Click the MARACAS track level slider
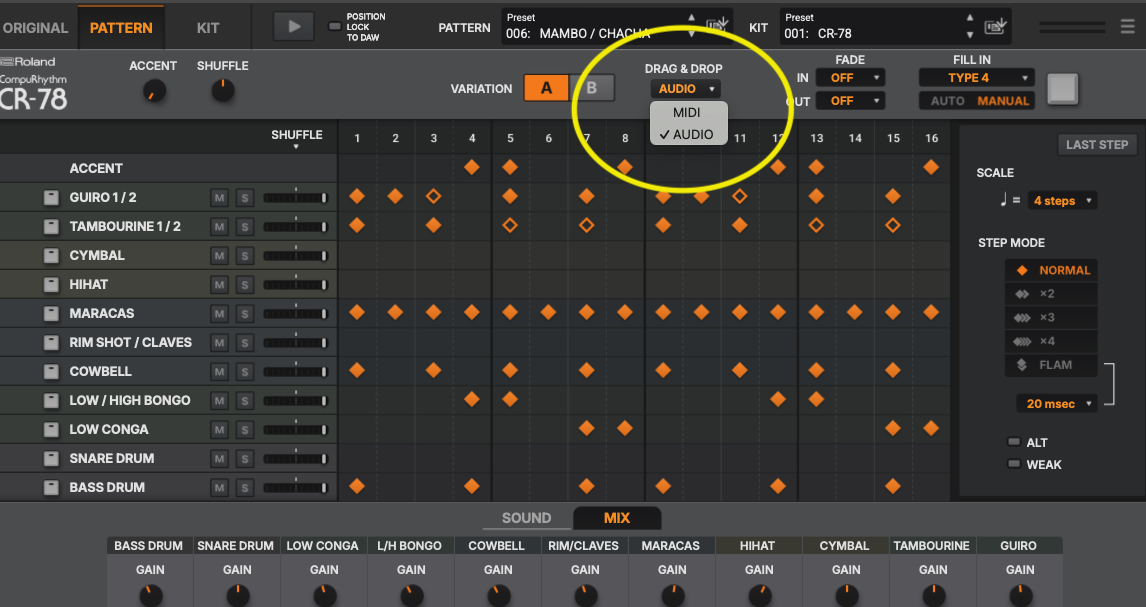The height and width of the screenshot is (607, 1146). (x=295, y=314)
